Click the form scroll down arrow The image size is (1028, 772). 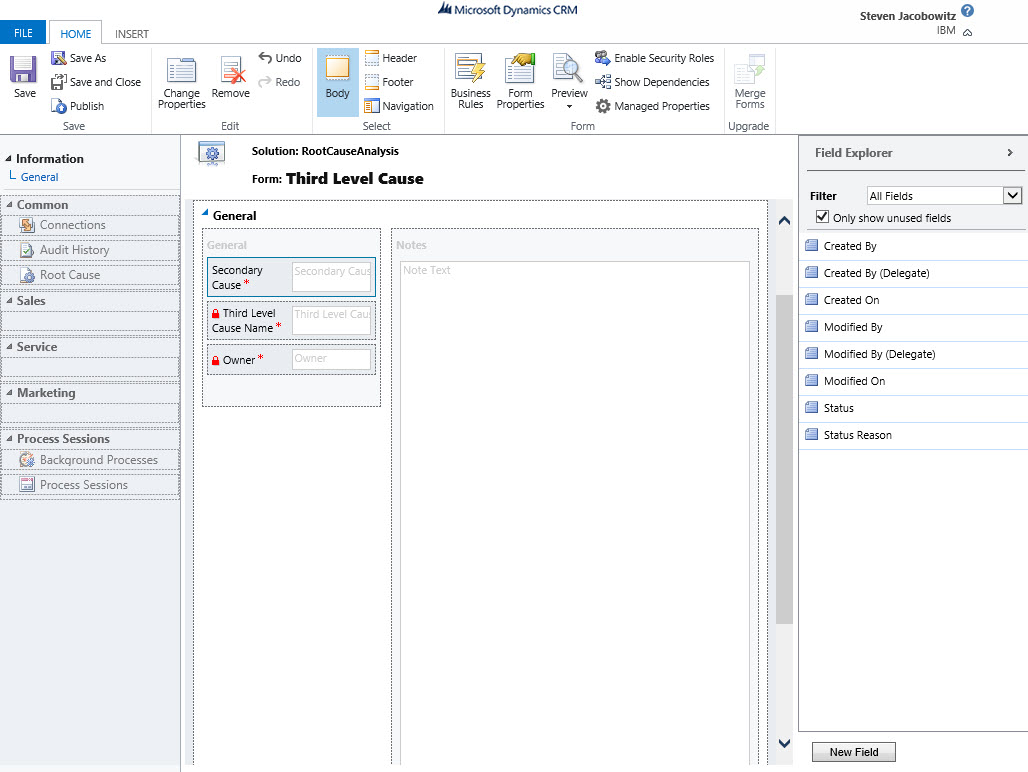(x=784, y=743)
